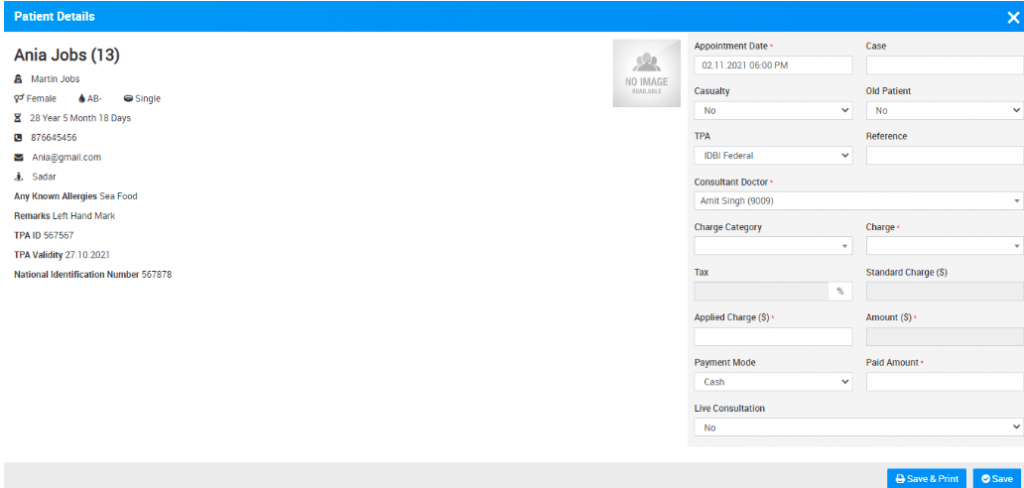
Task: Click the phone icon beside 876645456
Action: click(x=18, y=138)
